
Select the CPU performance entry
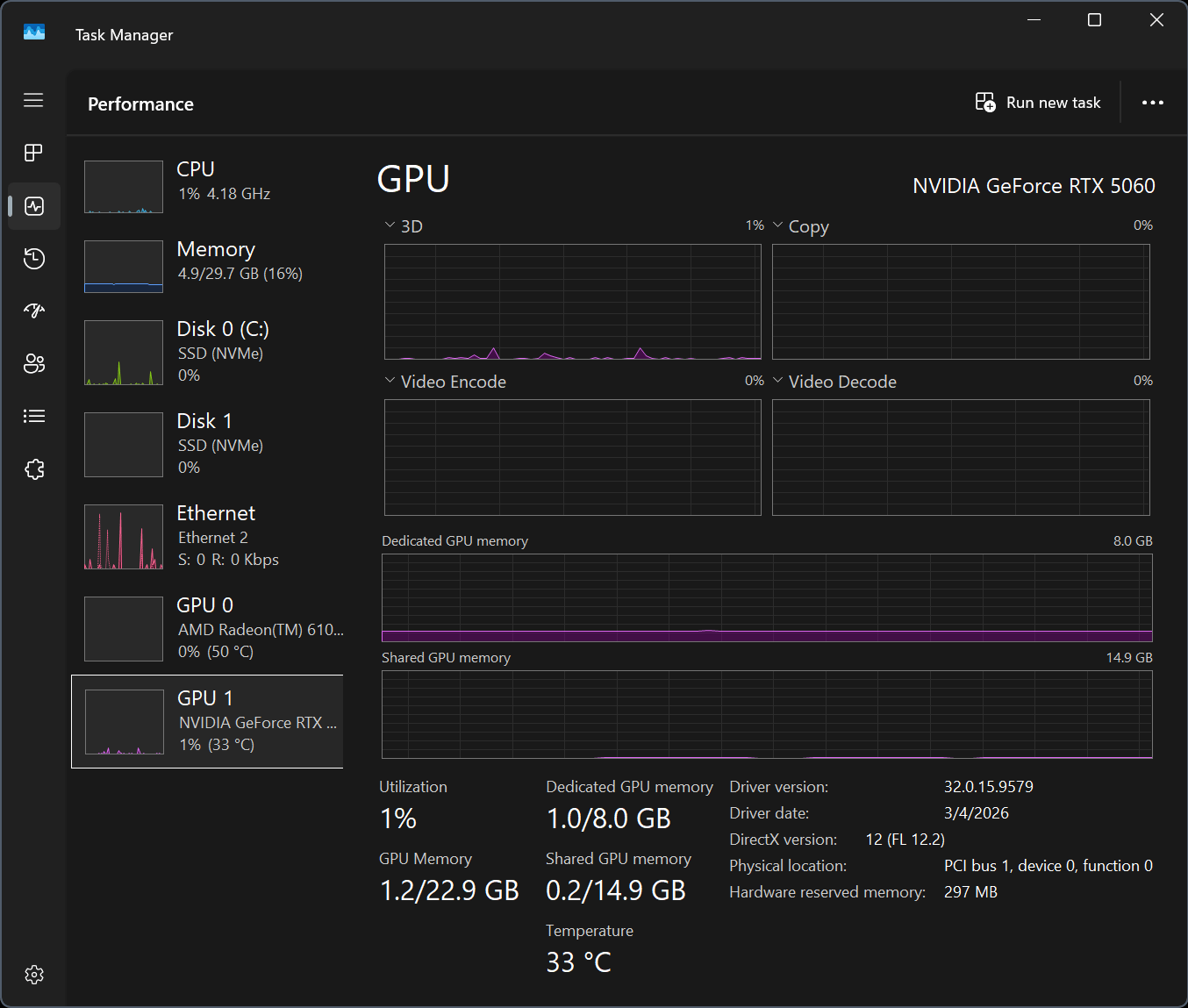click(207, 186)
